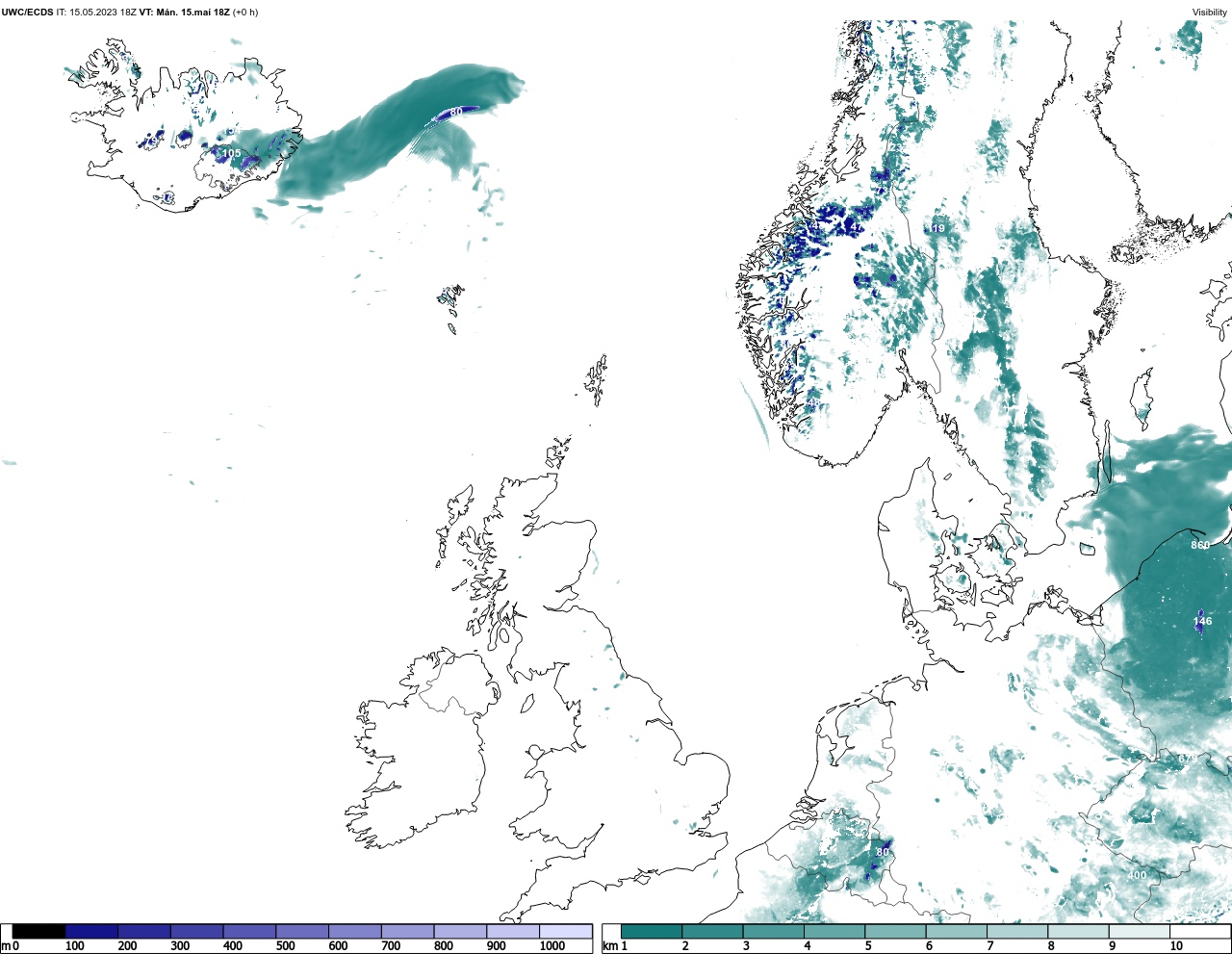This screenshot has height=954, width=1232.
Task: Click the 200–300 m legend swatch
Action: [144, 931]
